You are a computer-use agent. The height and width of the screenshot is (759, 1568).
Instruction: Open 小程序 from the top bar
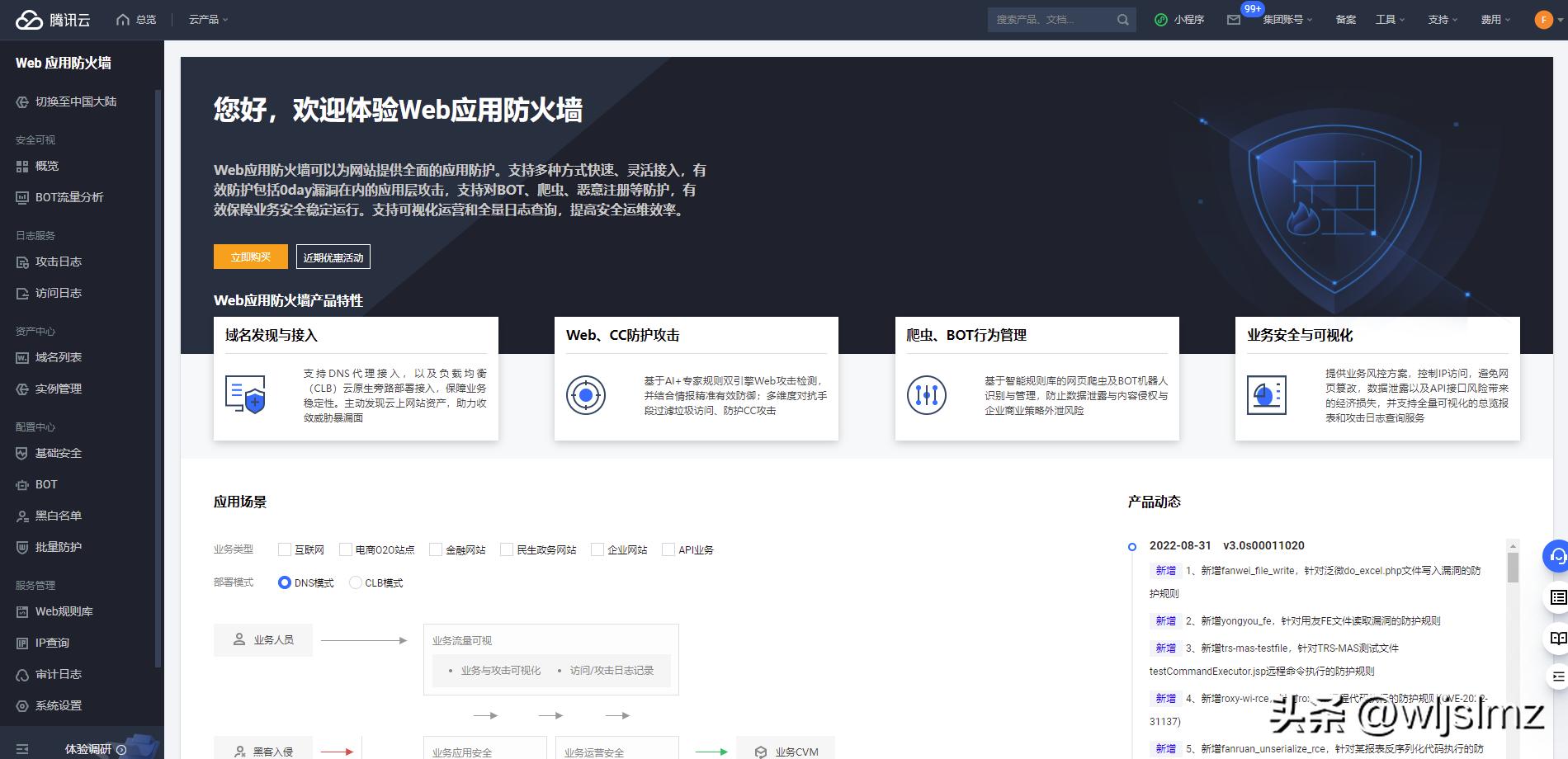click(x=1181, y=19)
